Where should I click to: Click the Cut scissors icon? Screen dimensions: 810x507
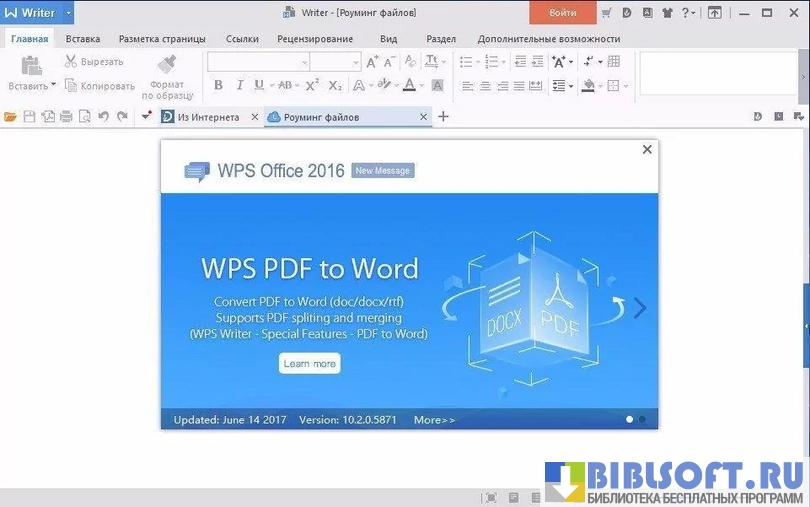pyautogui.click(x=72, y=62)
